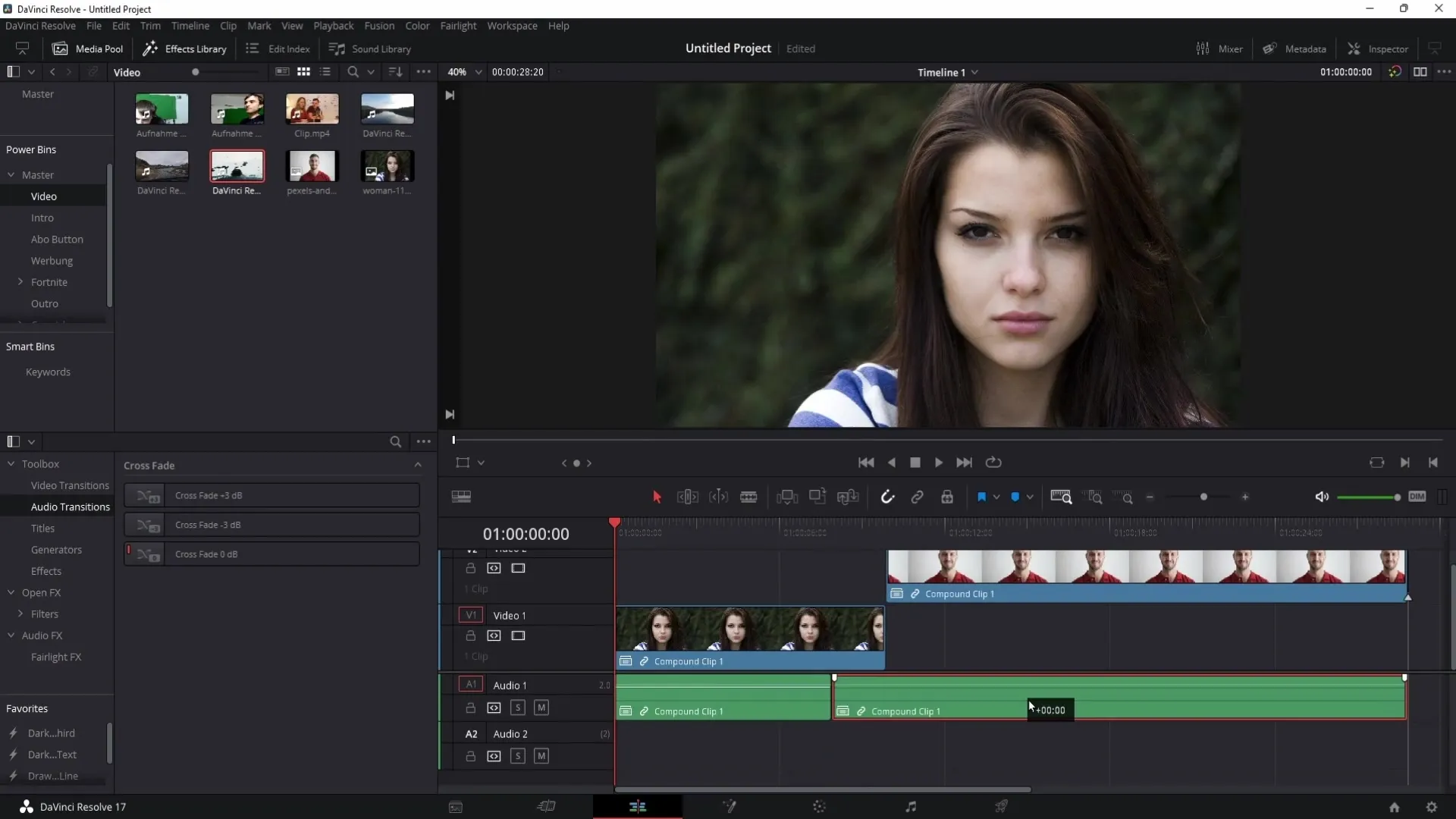Screen dimensions: 1456x819
Task: Select the Trim edit mode tool
Action: (x=687, y=497)
